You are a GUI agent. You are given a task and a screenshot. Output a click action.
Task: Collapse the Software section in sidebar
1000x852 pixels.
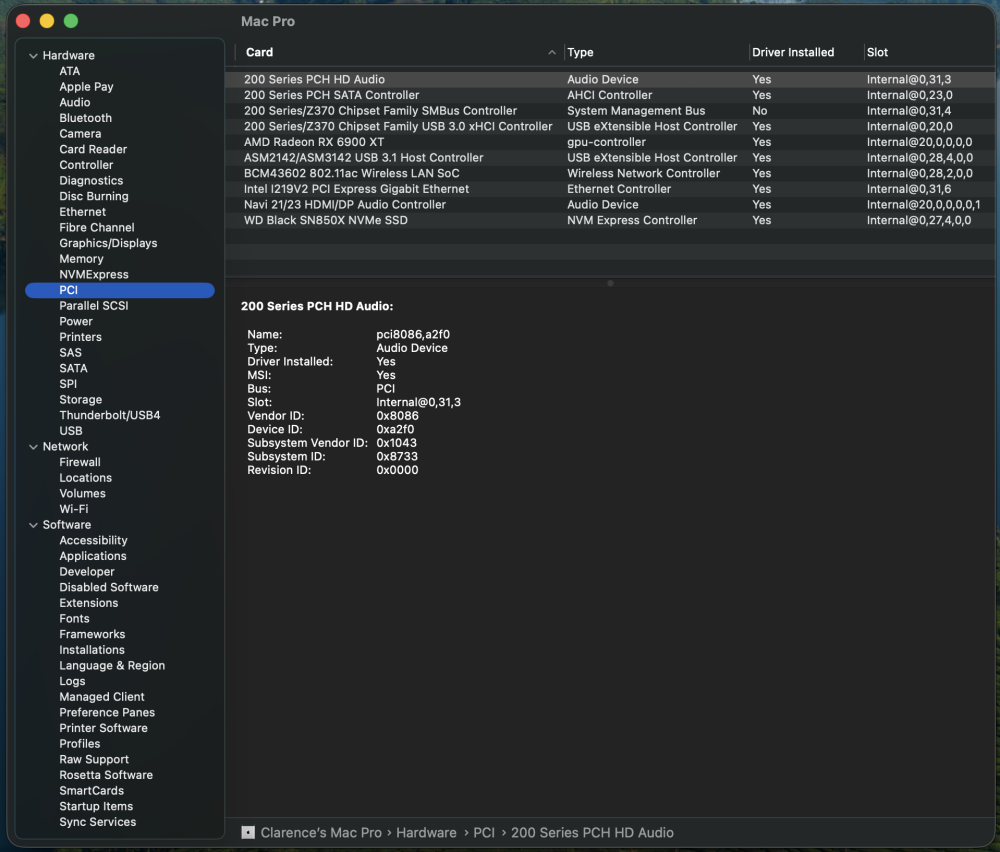coord(33,525)
